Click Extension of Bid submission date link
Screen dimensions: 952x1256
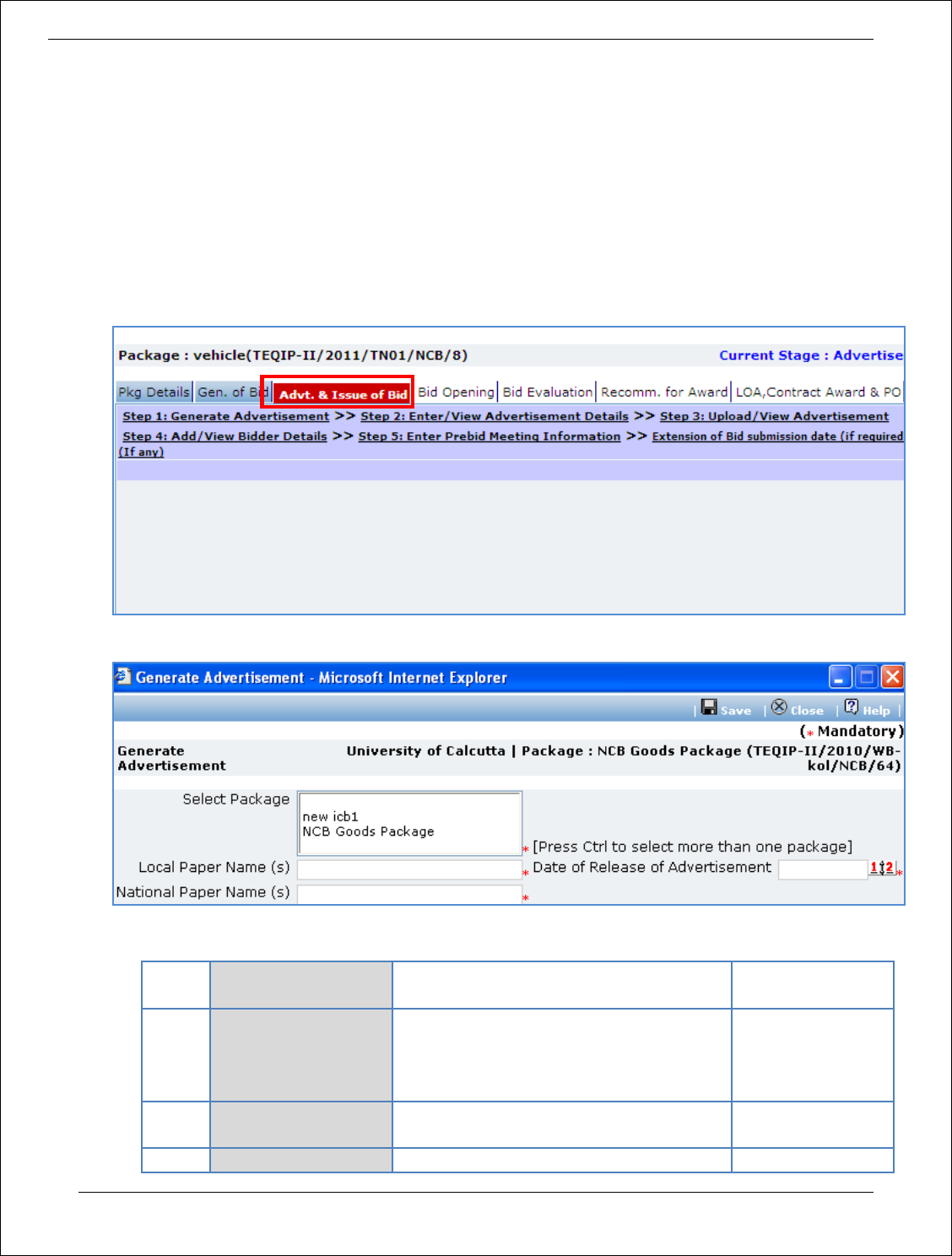tap(777, 436)
